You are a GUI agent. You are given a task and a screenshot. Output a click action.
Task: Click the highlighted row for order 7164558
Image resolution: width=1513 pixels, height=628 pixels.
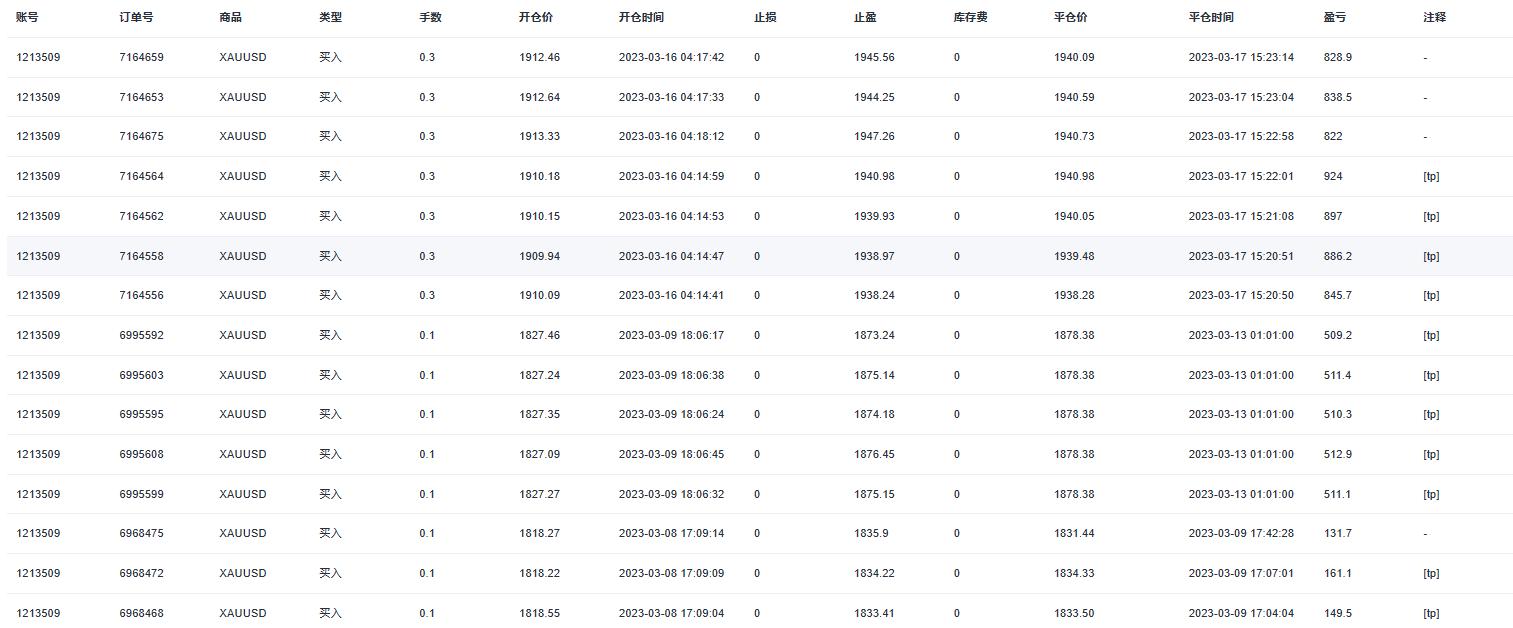pyautogui.click(x=759, y=256)
